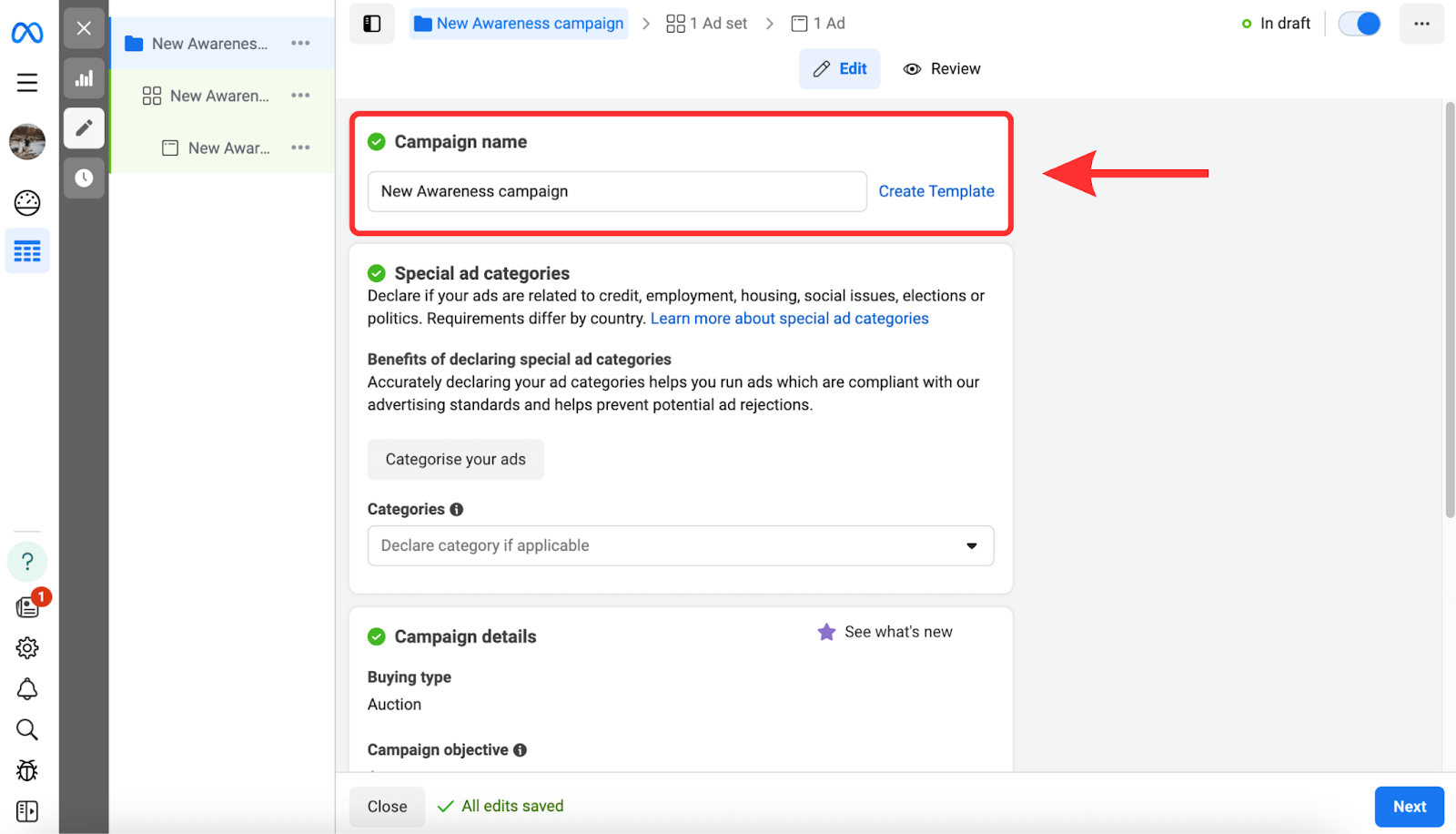Viewport: 1456px width, 834px height.
Task: Switch to the Review tab
Action: 942,69
